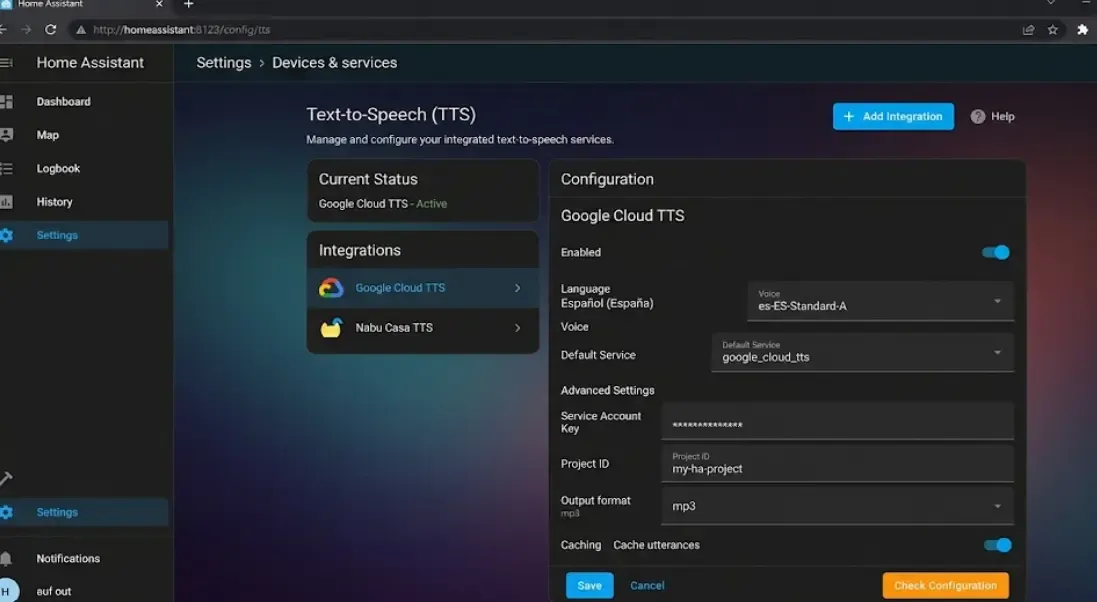Reload the page with the refresh icon
1097x602 pixels.
pyautogui.click(x=50, y=29)
